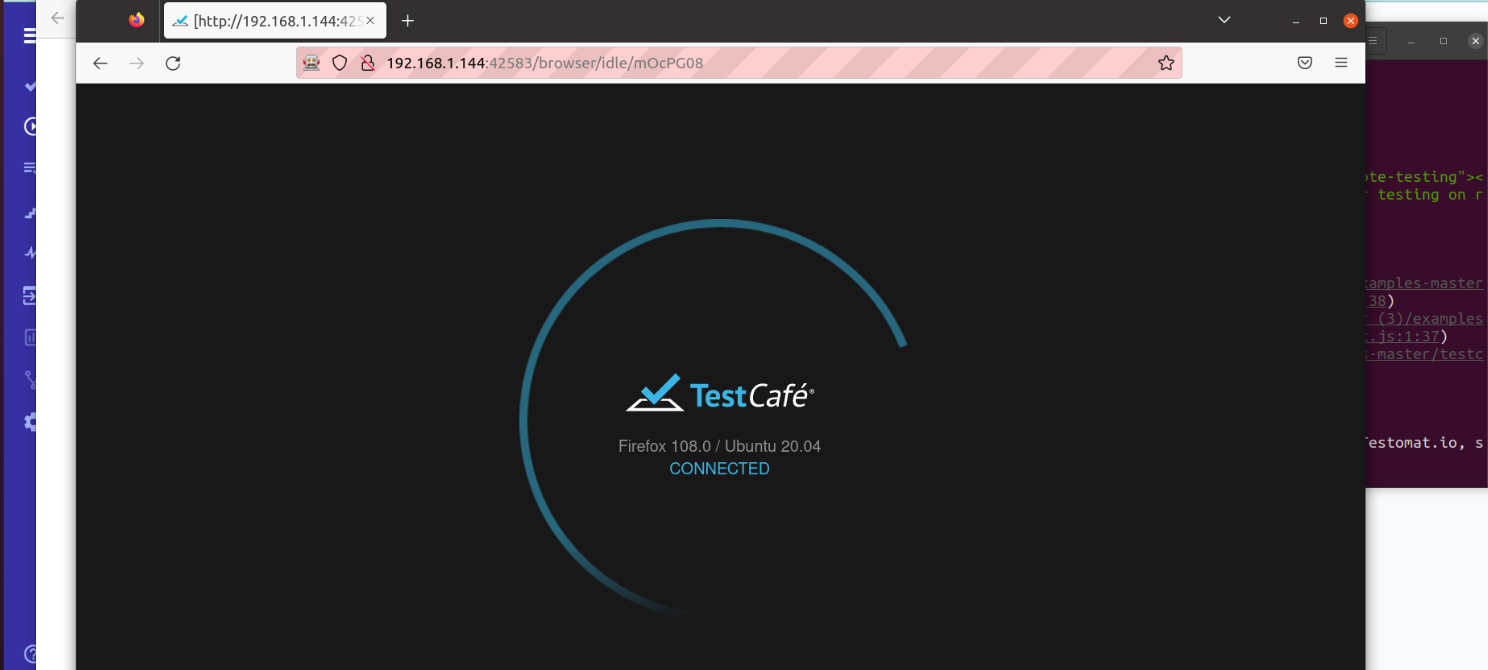Click the insecure connection padlock in the address bar
Screen dimensions: 1488x670
368,62
